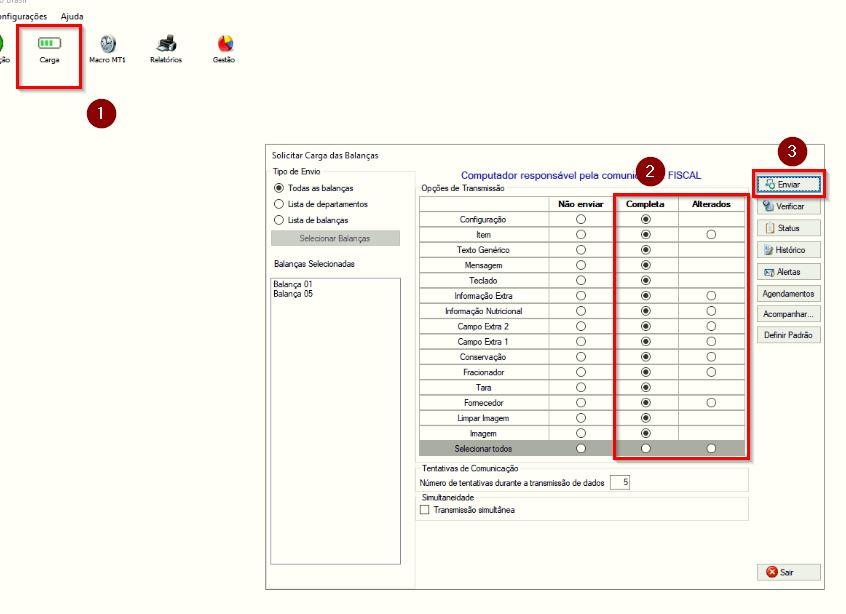
Task: Open the Macro MT1 toolbar icon
Action: (x=107, y=50)
